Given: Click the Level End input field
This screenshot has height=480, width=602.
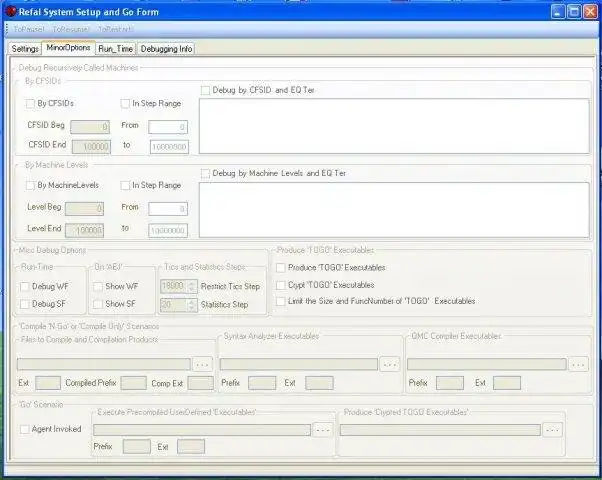Looking at the screenshot, I should pos(84,230).
